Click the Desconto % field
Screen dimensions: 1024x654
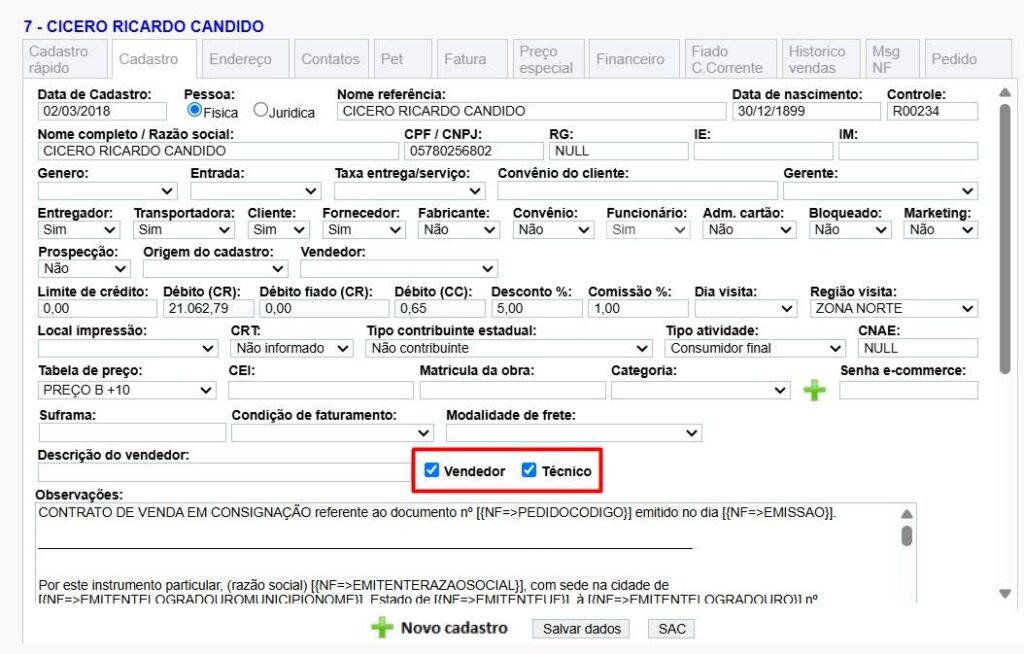(536, 308)
